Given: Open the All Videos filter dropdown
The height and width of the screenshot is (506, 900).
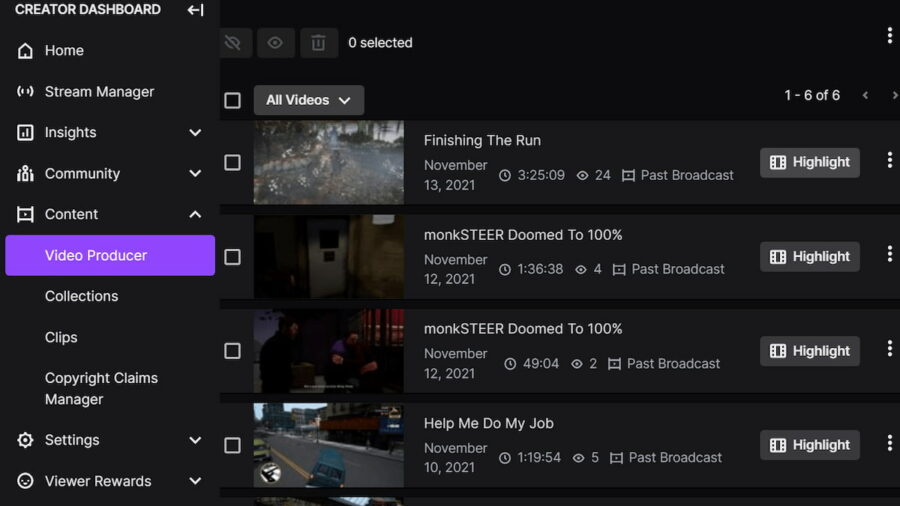Looking at the screenshot, I should (309, 100).
